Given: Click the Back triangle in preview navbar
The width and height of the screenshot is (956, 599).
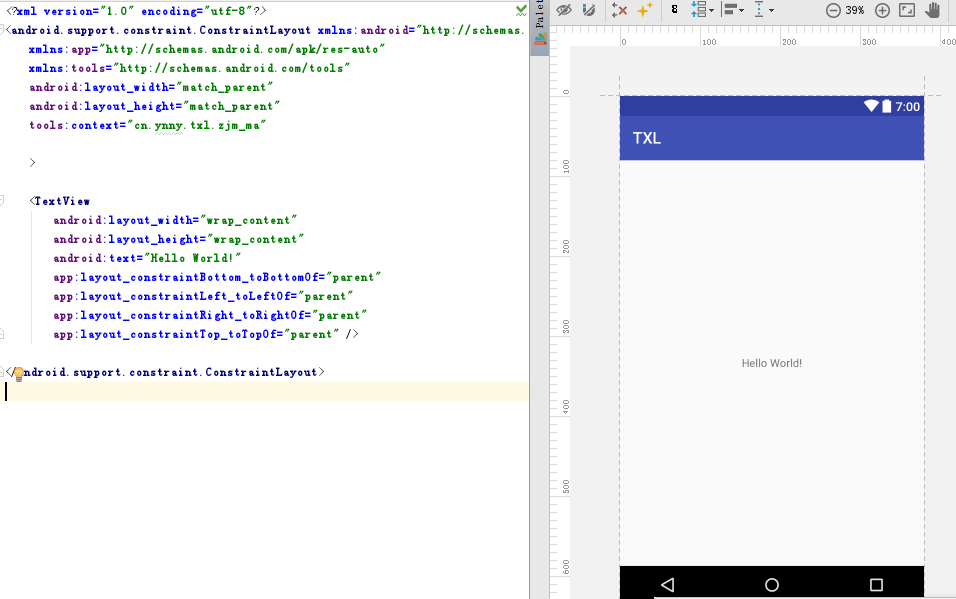Looking at the screenshot, I should point(668,585).
